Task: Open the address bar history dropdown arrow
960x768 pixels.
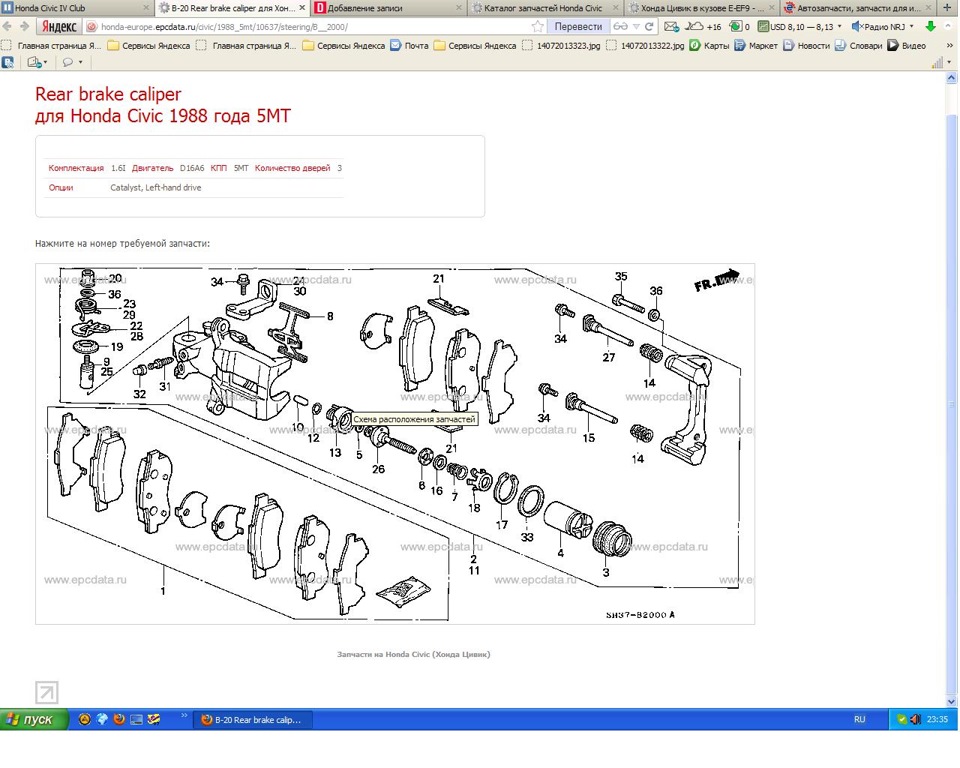Action: (636, 26)
